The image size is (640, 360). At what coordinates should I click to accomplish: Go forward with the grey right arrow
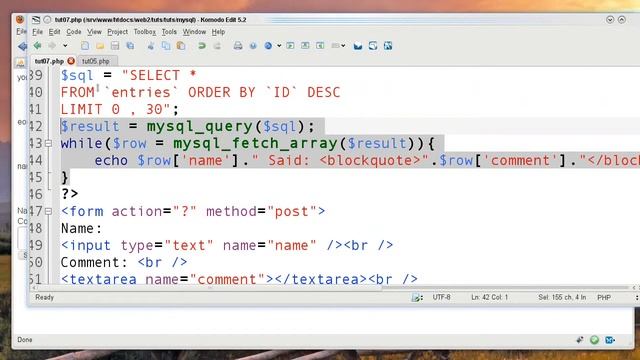pyautogui.click(x=52, y=46)
